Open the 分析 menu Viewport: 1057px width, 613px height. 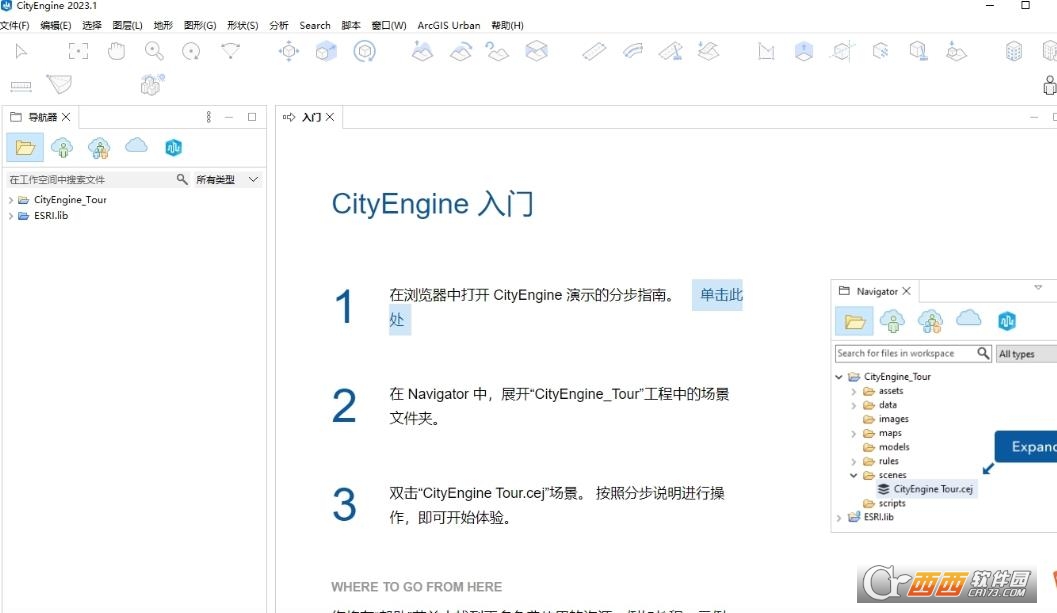278,25
